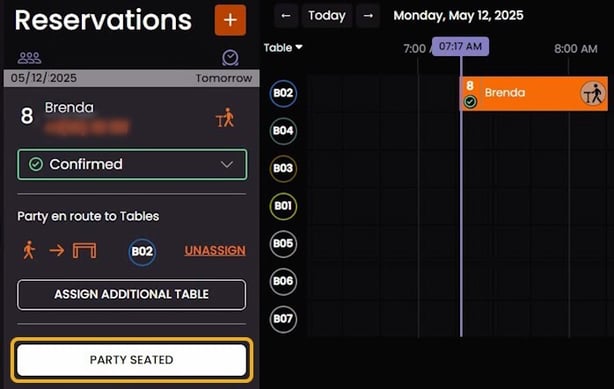Click the 07:17 AM current time marker
Screen dimensions: 614x389
[460, 47]
